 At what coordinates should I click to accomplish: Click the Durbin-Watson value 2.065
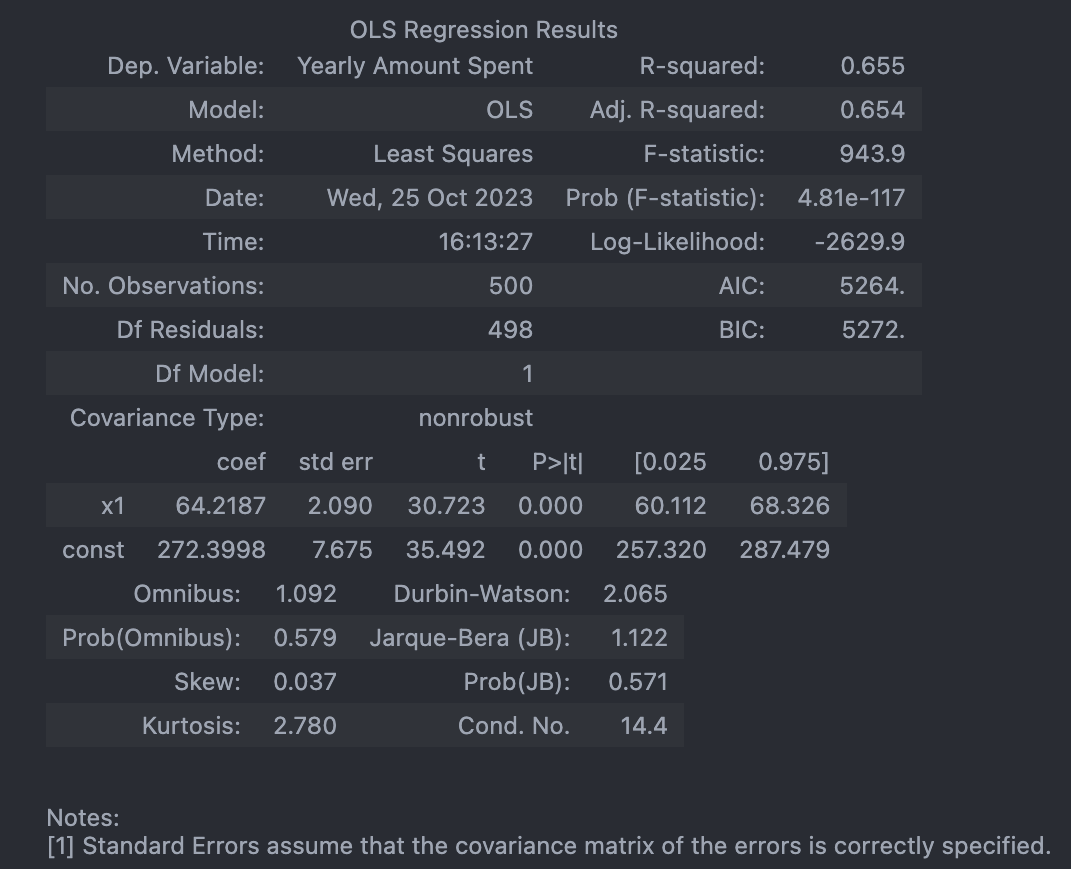[635, 594]
